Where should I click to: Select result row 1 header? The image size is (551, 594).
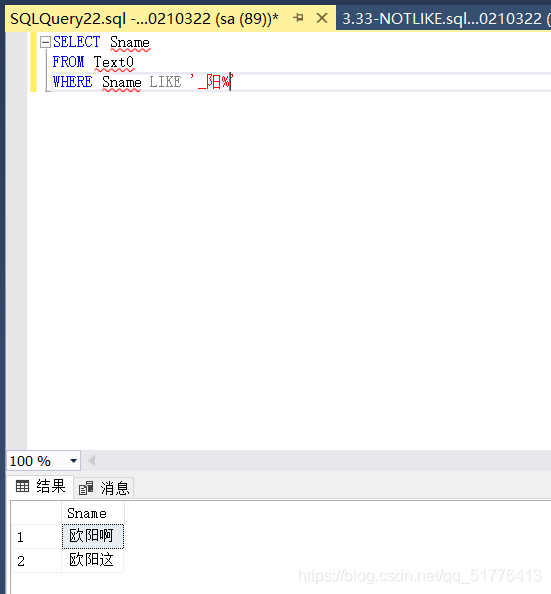point(36,536)
